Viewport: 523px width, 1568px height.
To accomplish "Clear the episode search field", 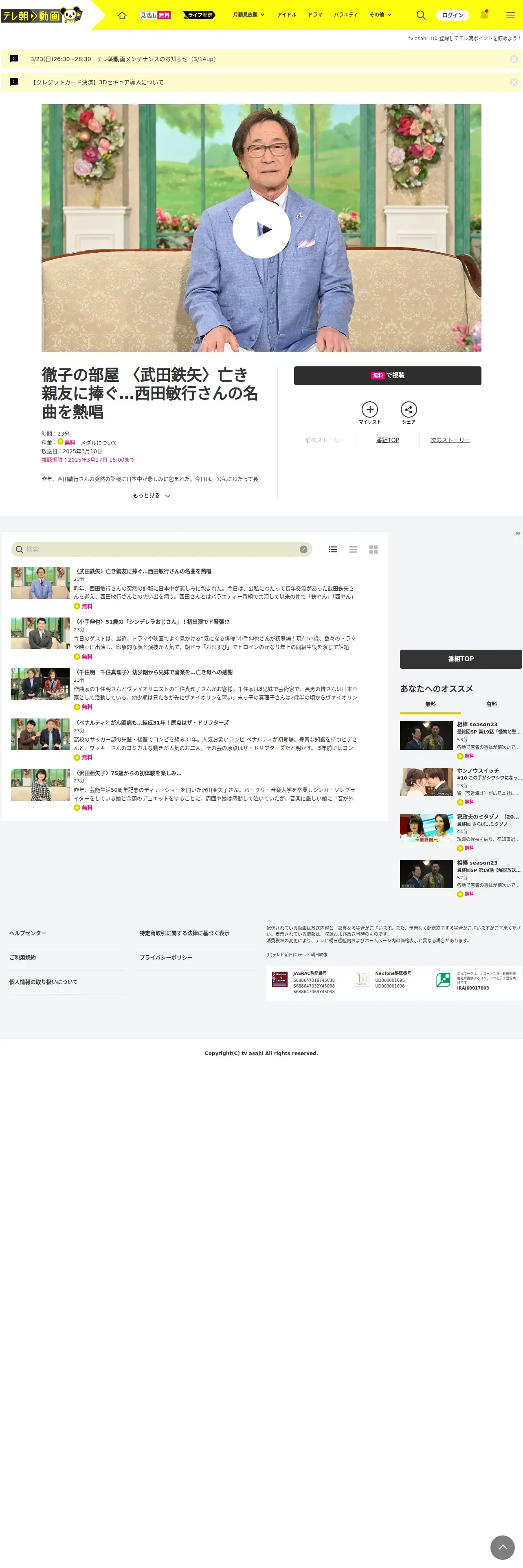I will (x=303, y=549).
